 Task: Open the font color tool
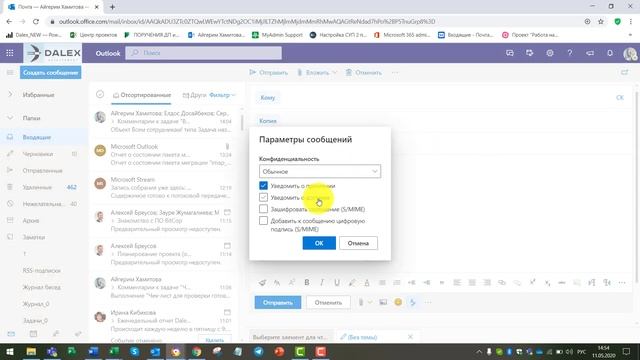367,282
